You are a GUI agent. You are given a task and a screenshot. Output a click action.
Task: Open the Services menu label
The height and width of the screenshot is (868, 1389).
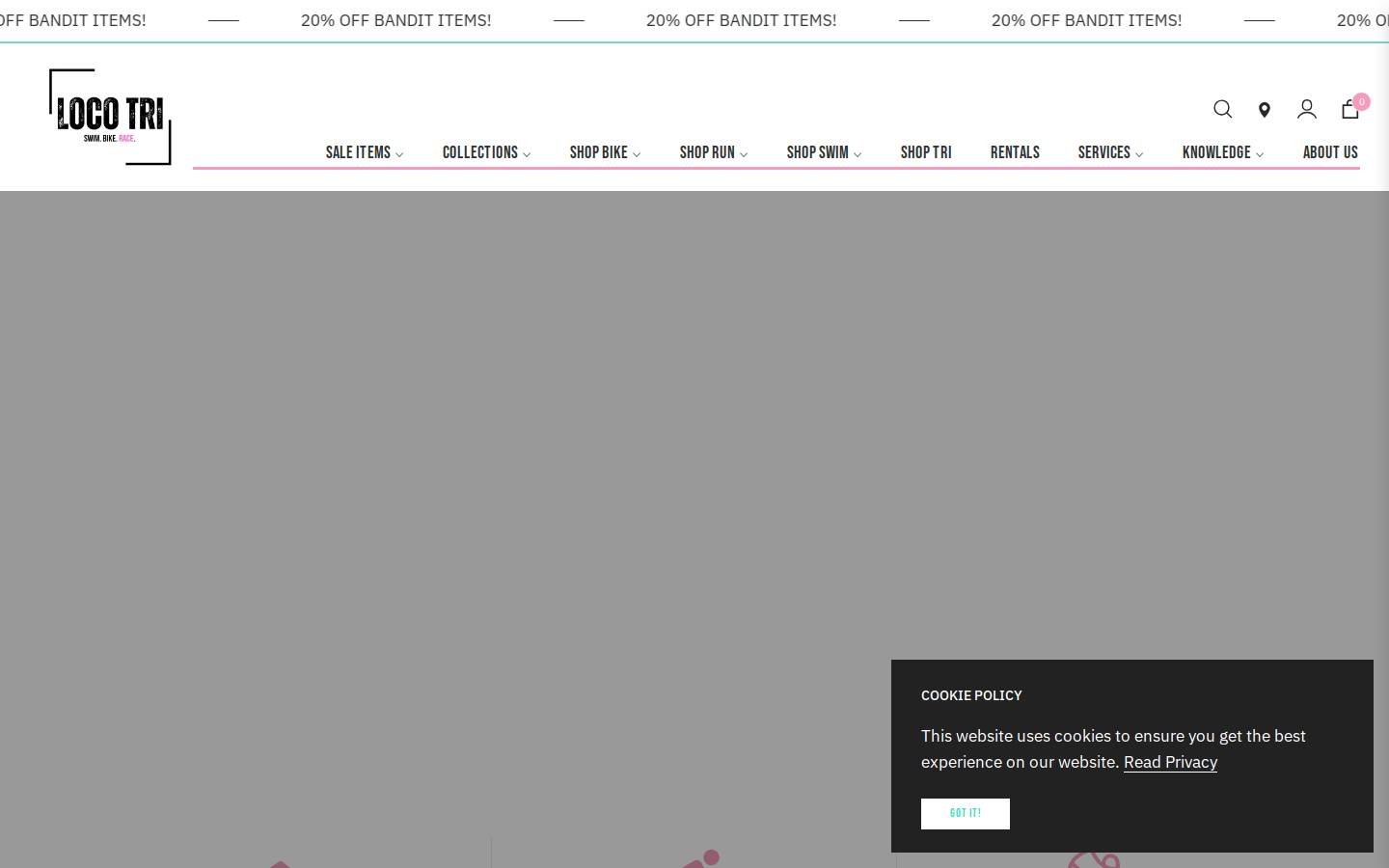(x=1103, y=152)
